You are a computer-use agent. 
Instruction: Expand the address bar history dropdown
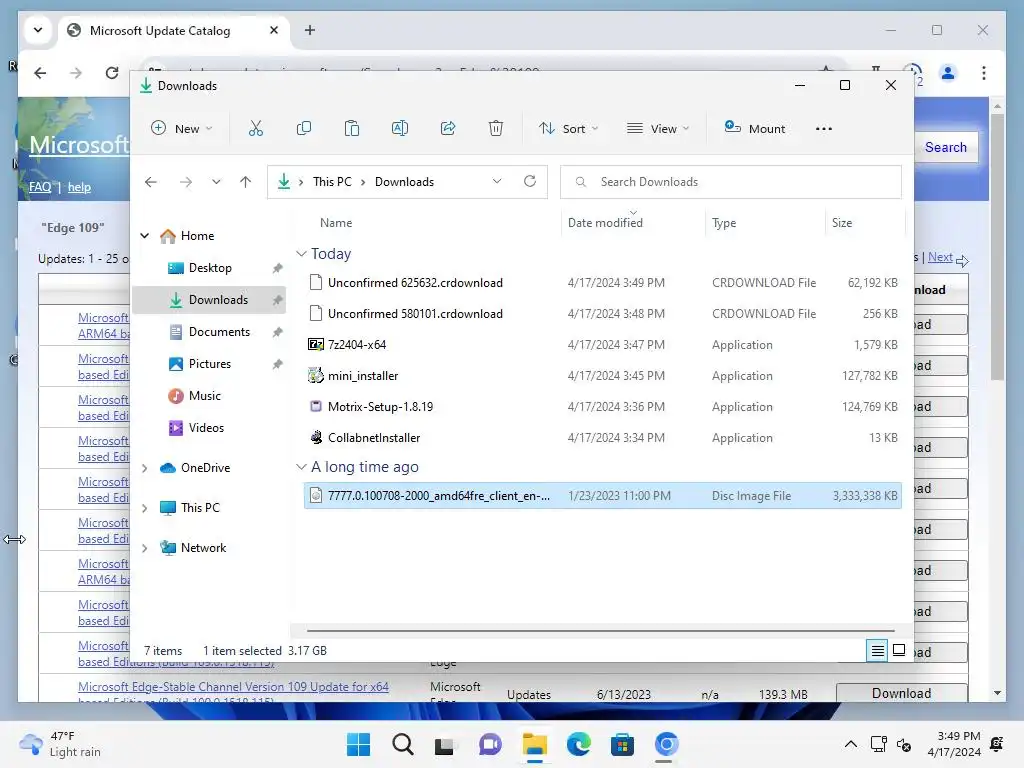497,182
